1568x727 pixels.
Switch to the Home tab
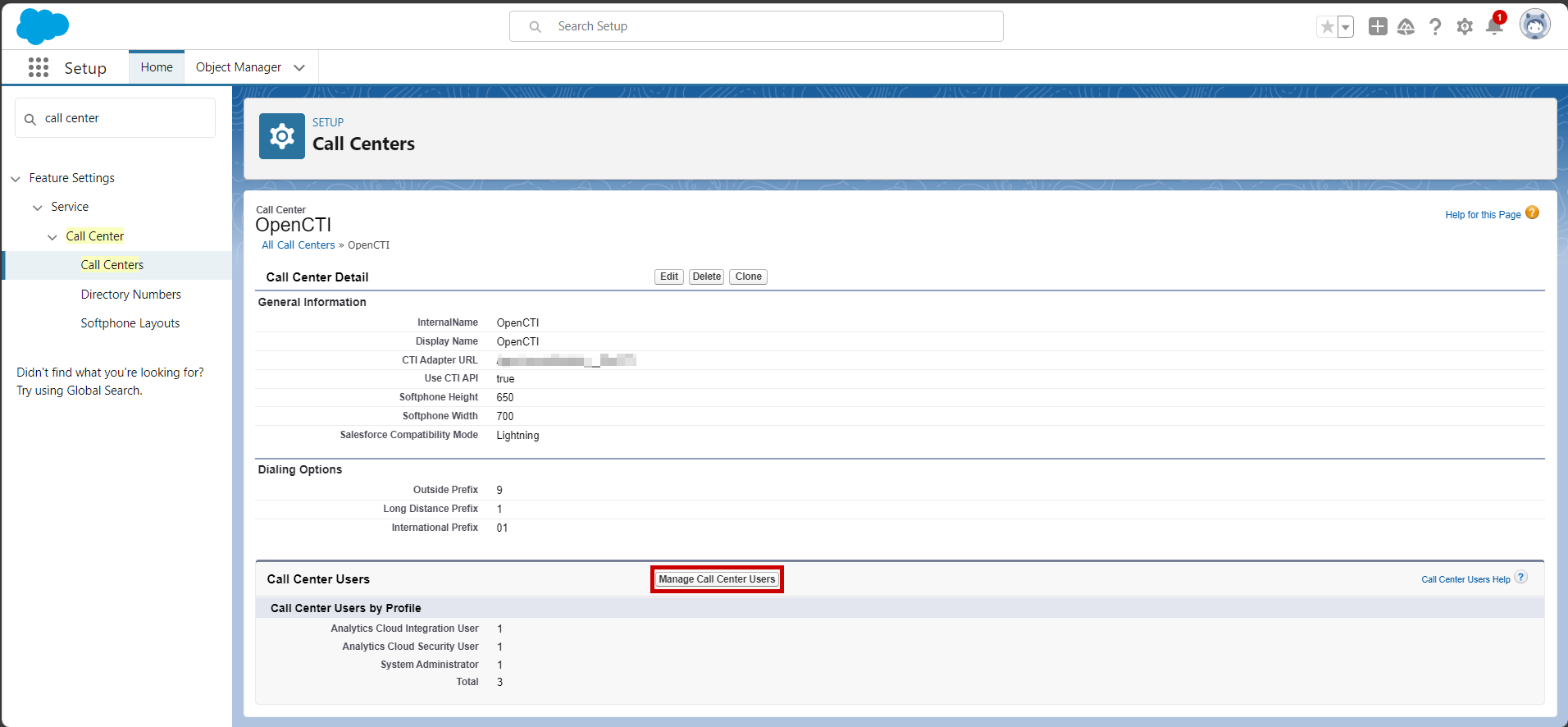(x=157, y=67)
